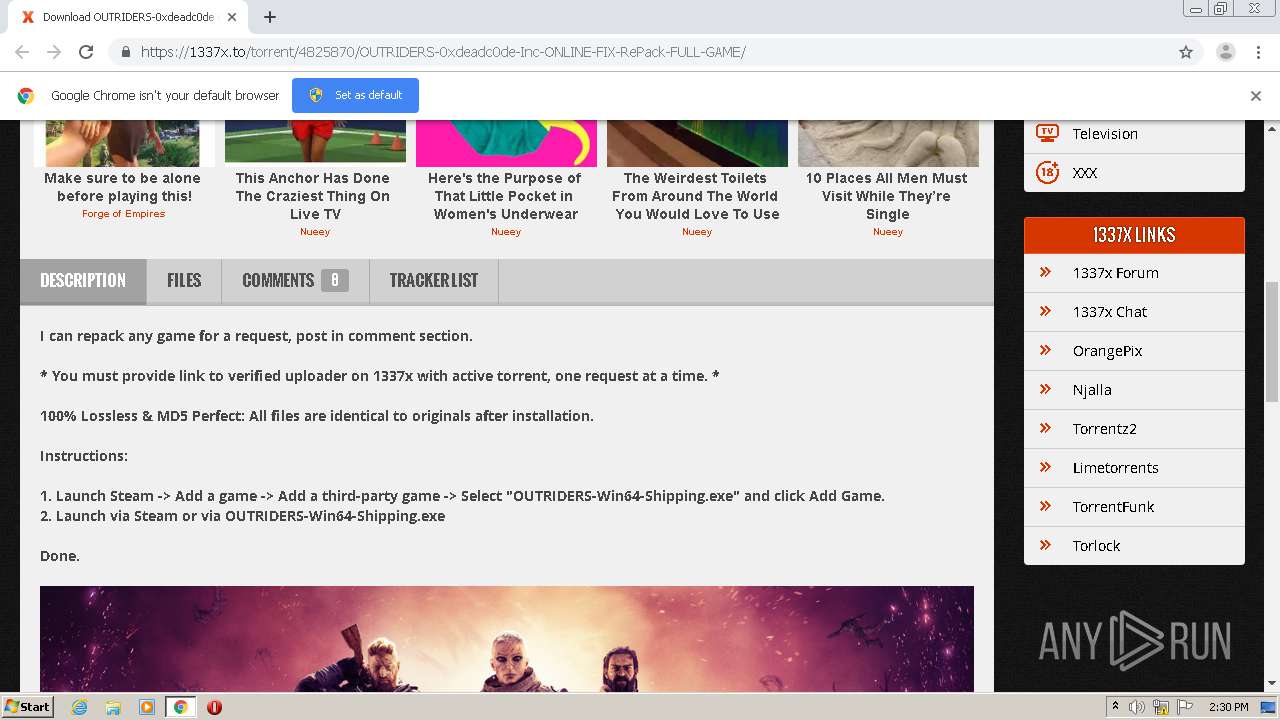Switch to the Files tab
This screenshot has height=720, width=1280.
tap(184, 281)
